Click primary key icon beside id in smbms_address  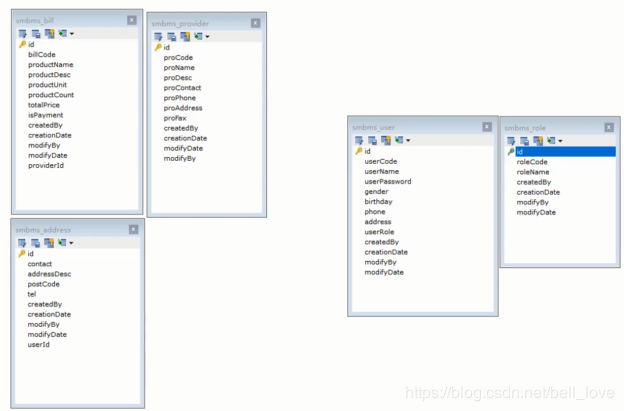22,254
